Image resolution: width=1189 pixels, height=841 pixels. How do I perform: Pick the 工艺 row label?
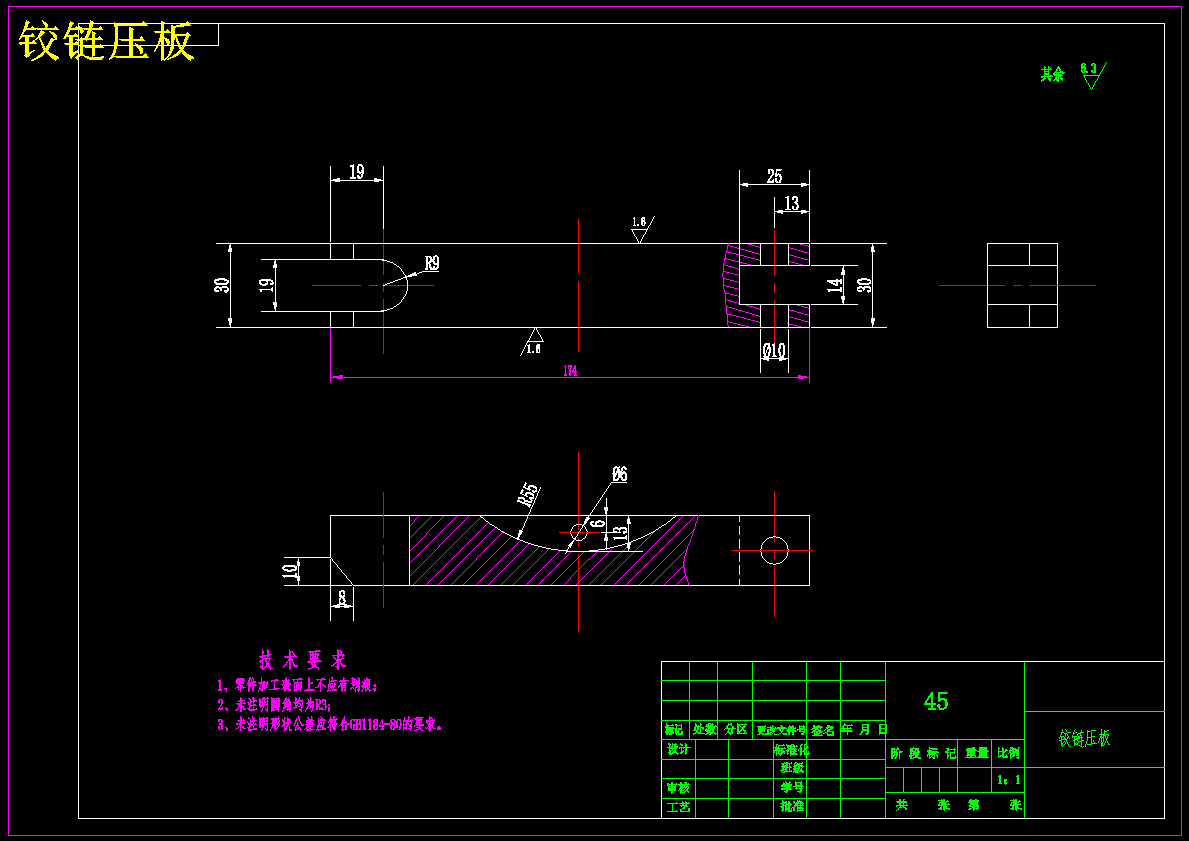[x=678, y=808]
